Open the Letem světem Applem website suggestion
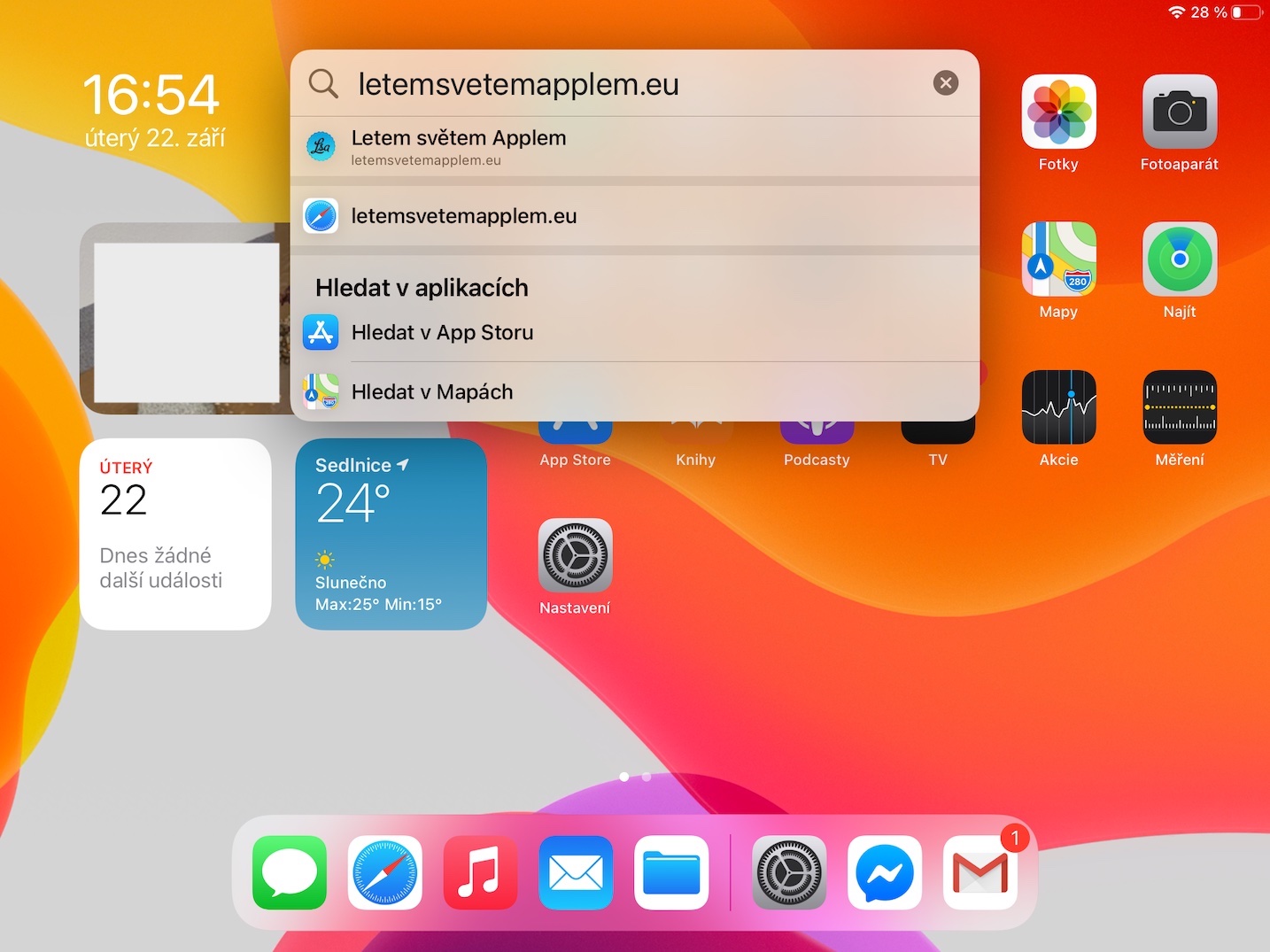Viewport: 1270px width, 952px height. [635, 147]
